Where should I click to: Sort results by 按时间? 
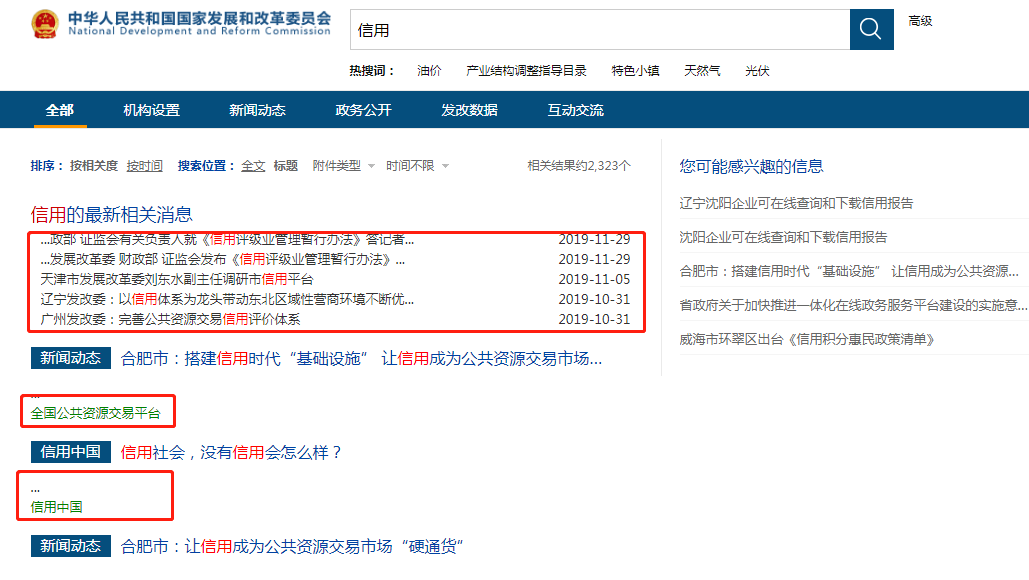(144, 166)
